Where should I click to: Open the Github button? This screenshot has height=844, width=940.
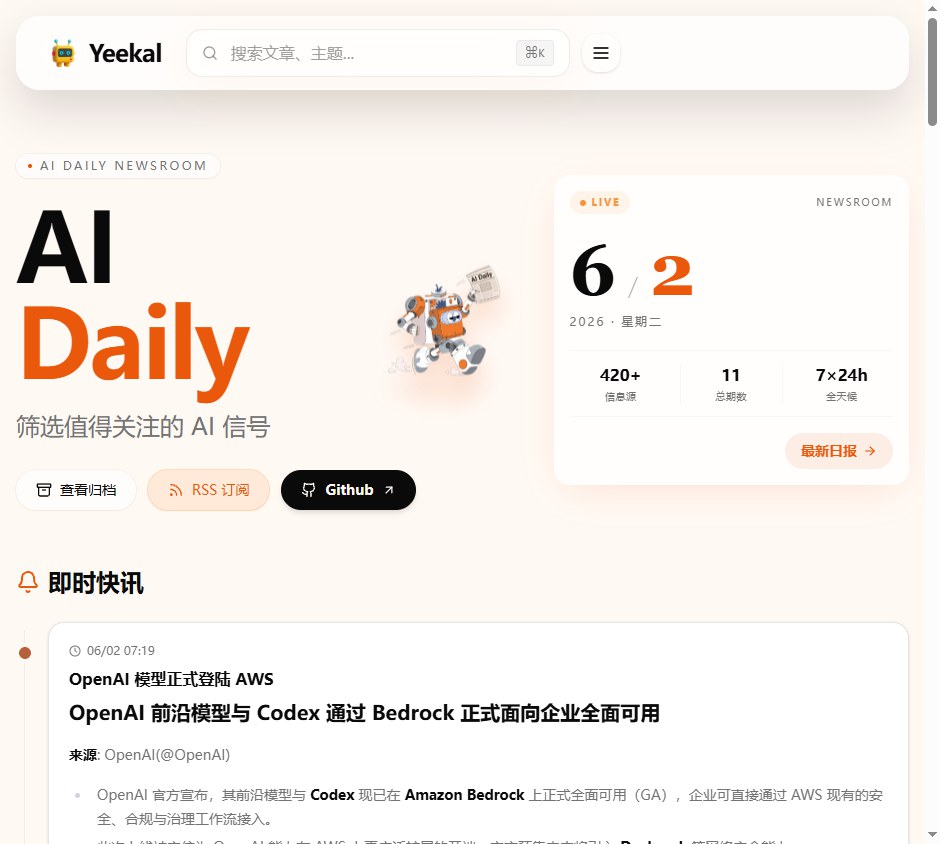tap(348, 490)
